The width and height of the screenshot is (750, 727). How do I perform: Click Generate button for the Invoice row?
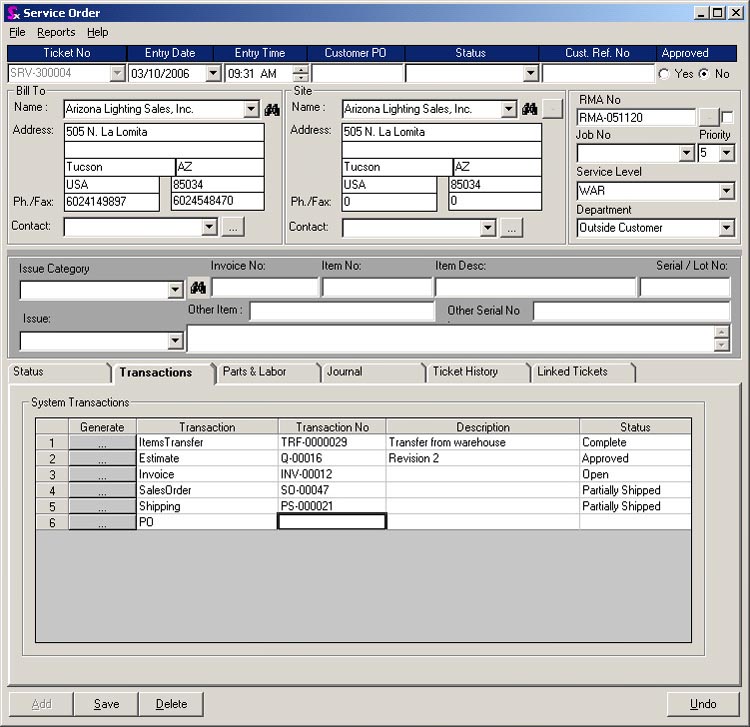click(102, 475)
